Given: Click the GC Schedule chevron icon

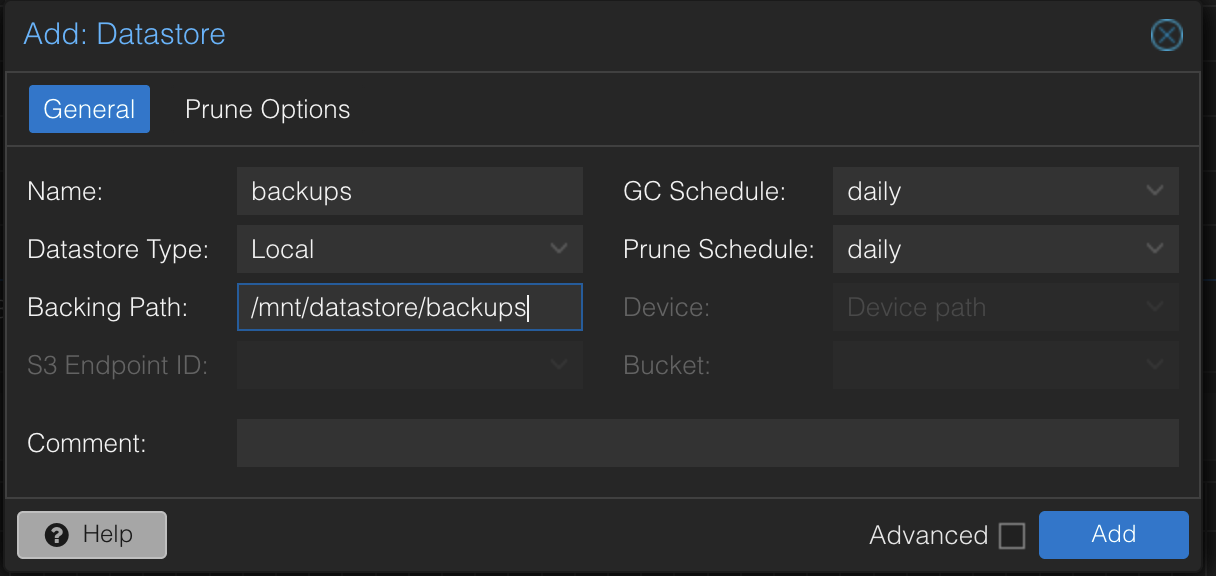Looking at the screenshot, I should coord(1156,191).
